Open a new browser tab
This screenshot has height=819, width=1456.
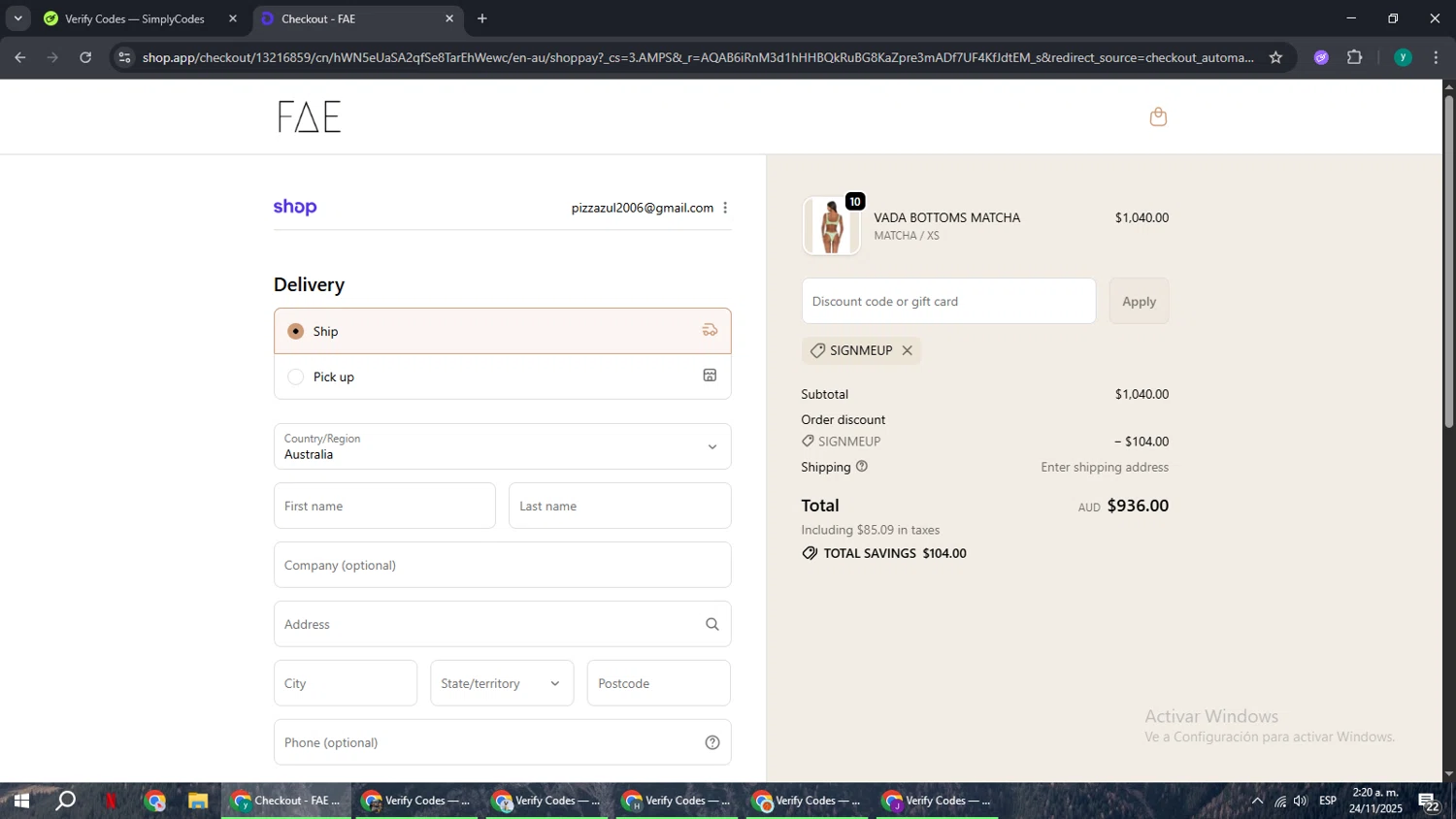coord(482,18)
